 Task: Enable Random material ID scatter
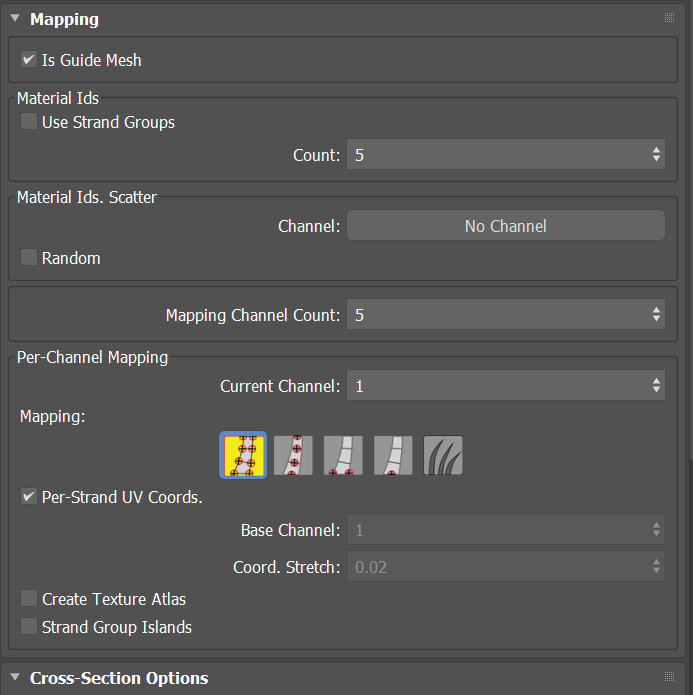tap(29, 258)
